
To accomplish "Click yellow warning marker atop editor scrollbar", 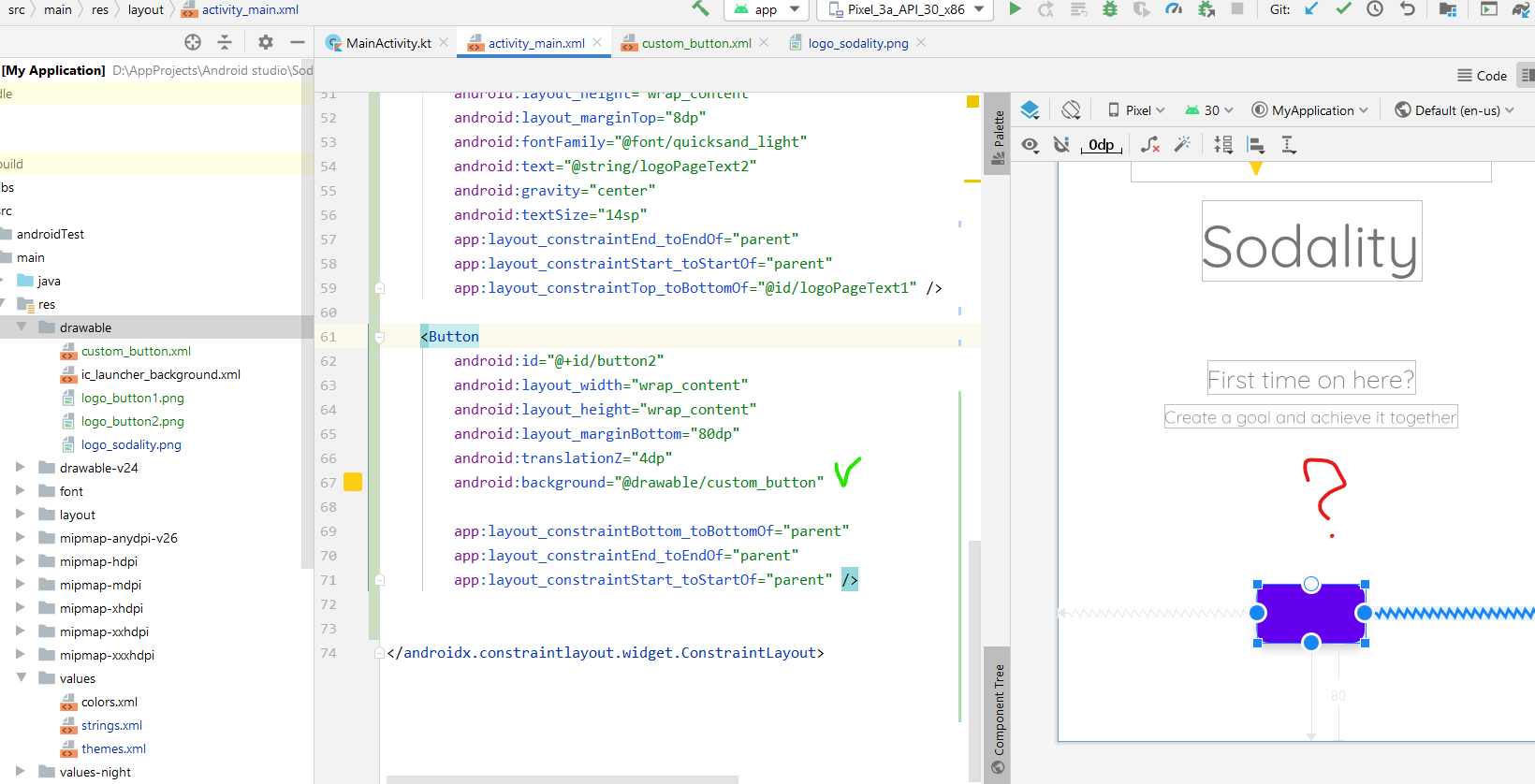I will click(x=972, y=101).
